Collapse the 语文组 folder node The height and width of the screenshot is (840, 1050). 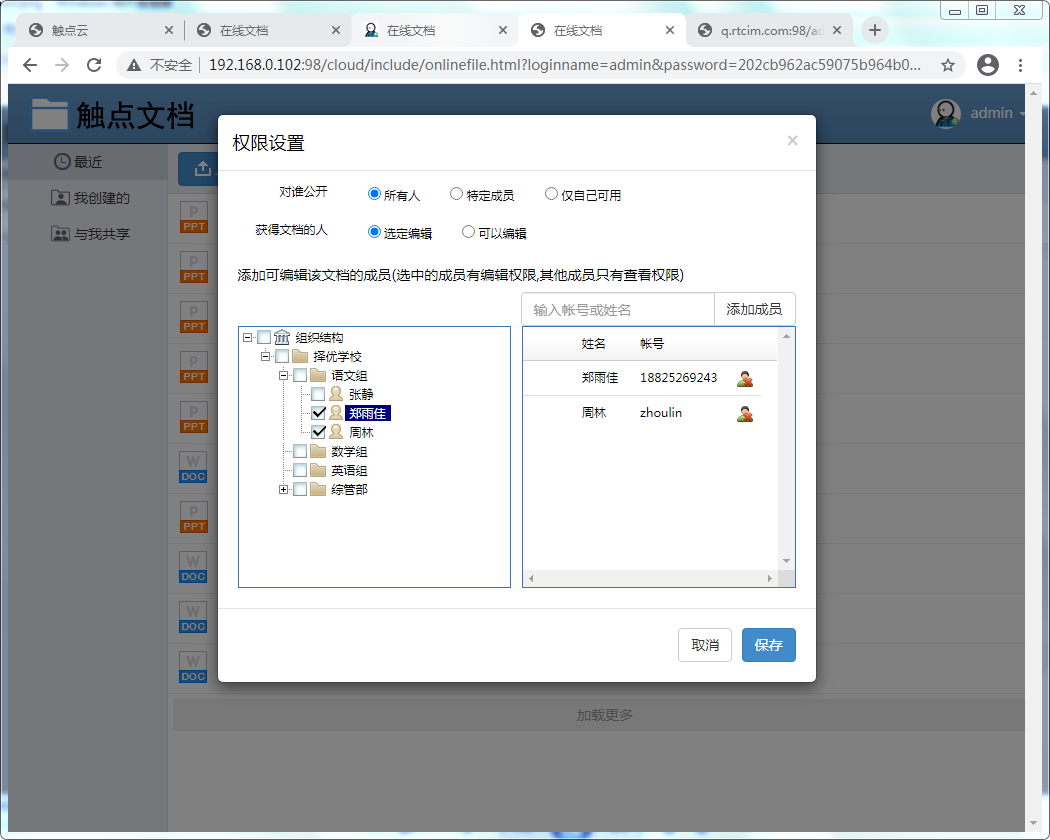pos(284,375)
